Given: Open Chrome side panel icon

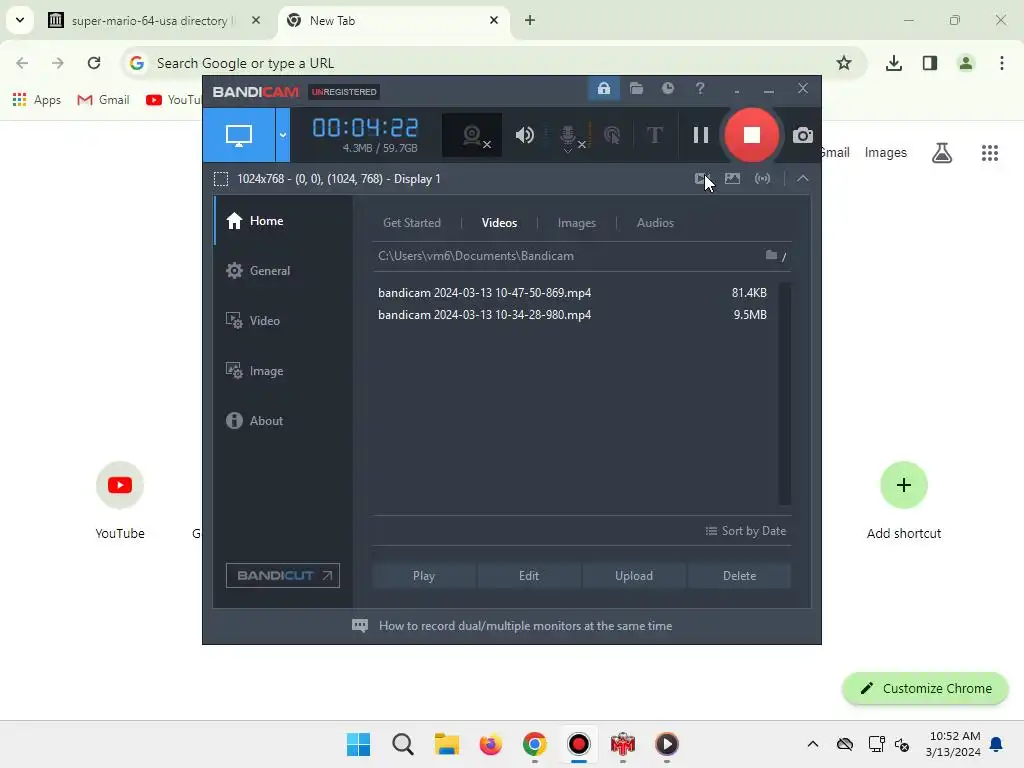Looking at the screenshot, I should point(929,63).
